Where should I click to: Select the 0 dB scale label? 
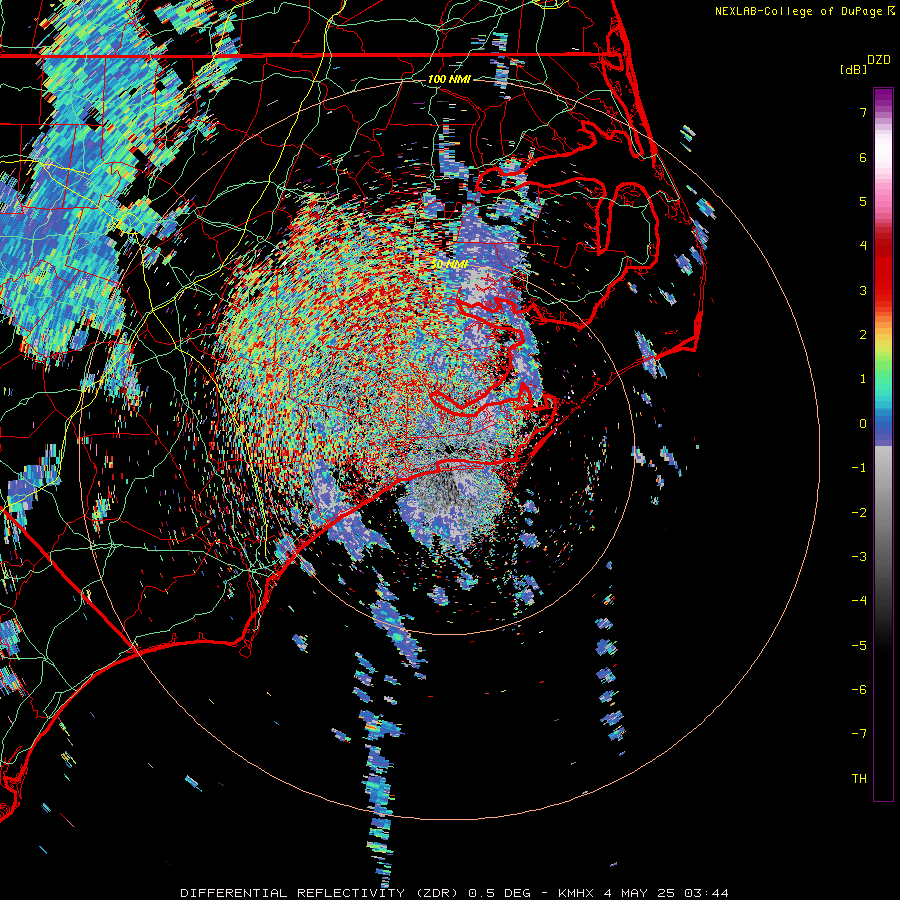coord(863,424)
